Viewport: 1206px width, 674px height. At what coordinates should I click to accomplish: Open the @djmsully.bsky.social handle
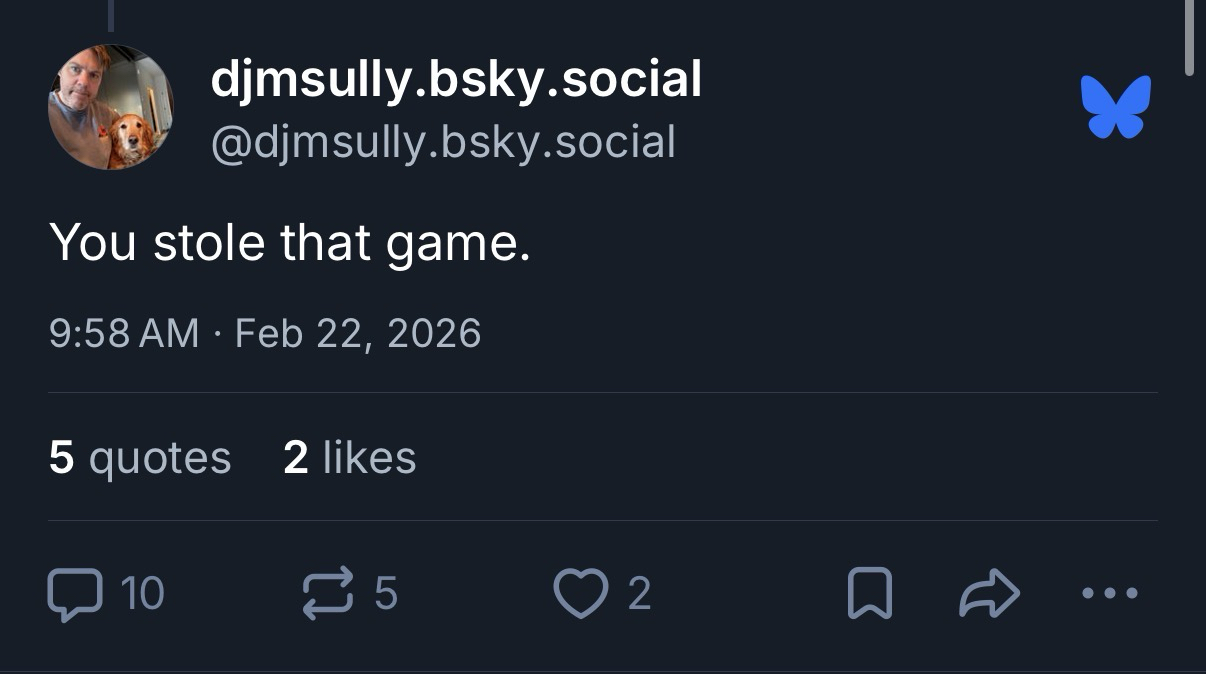(x=443, y=142)
